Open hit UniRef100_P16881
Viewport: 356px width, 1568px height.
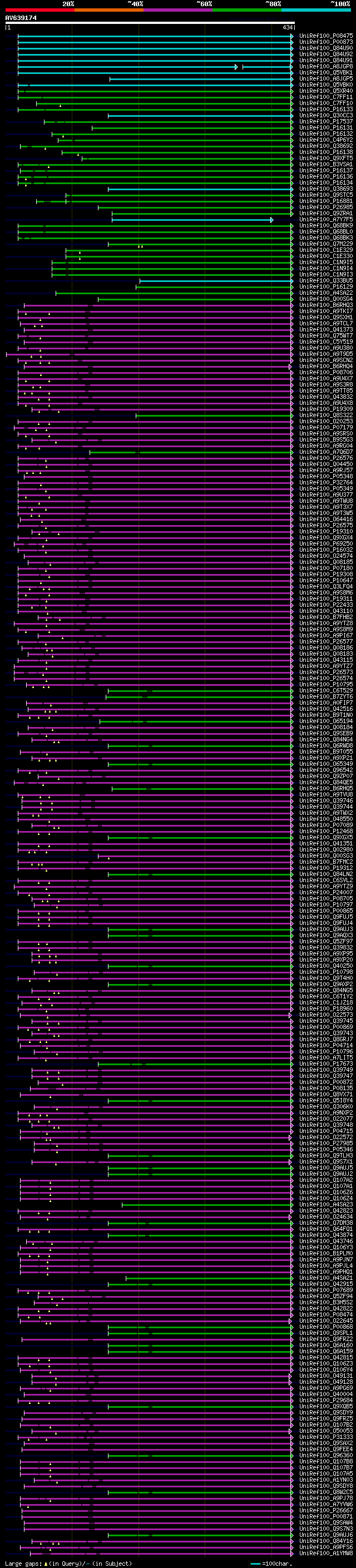[325, 201]
